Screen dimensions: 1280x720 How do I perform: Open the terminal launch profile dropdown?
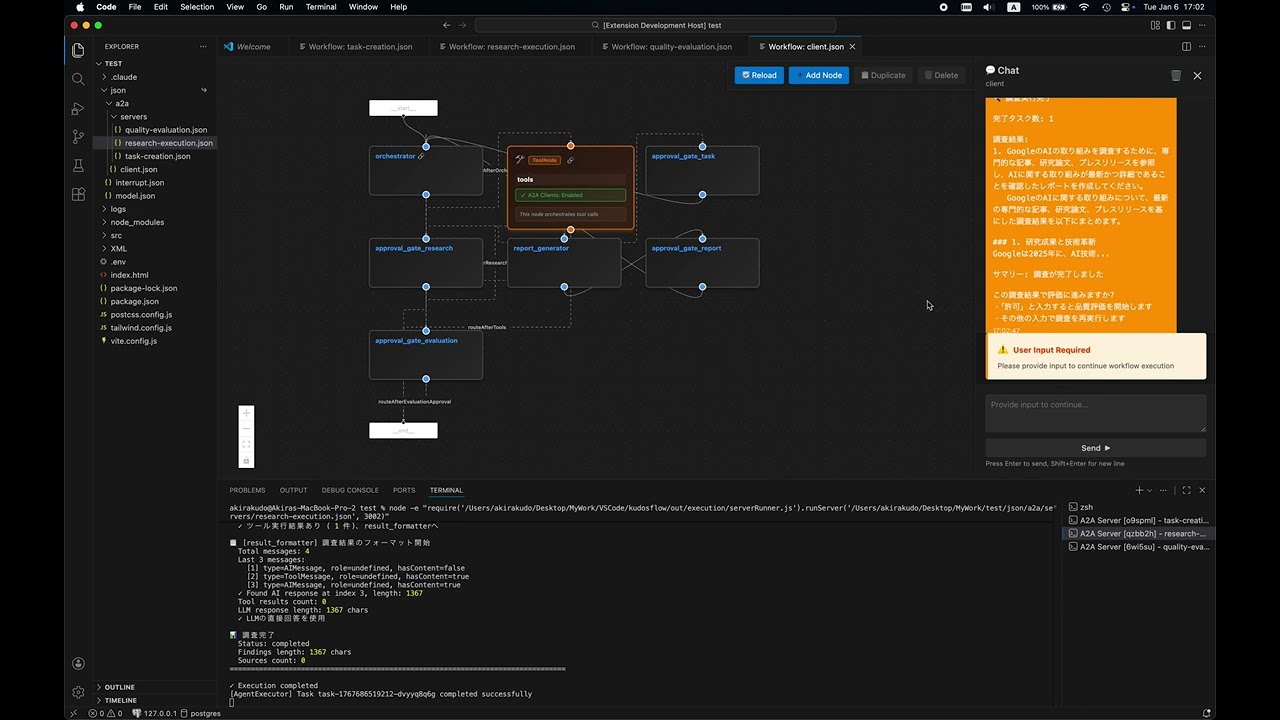click(1150, 490)
